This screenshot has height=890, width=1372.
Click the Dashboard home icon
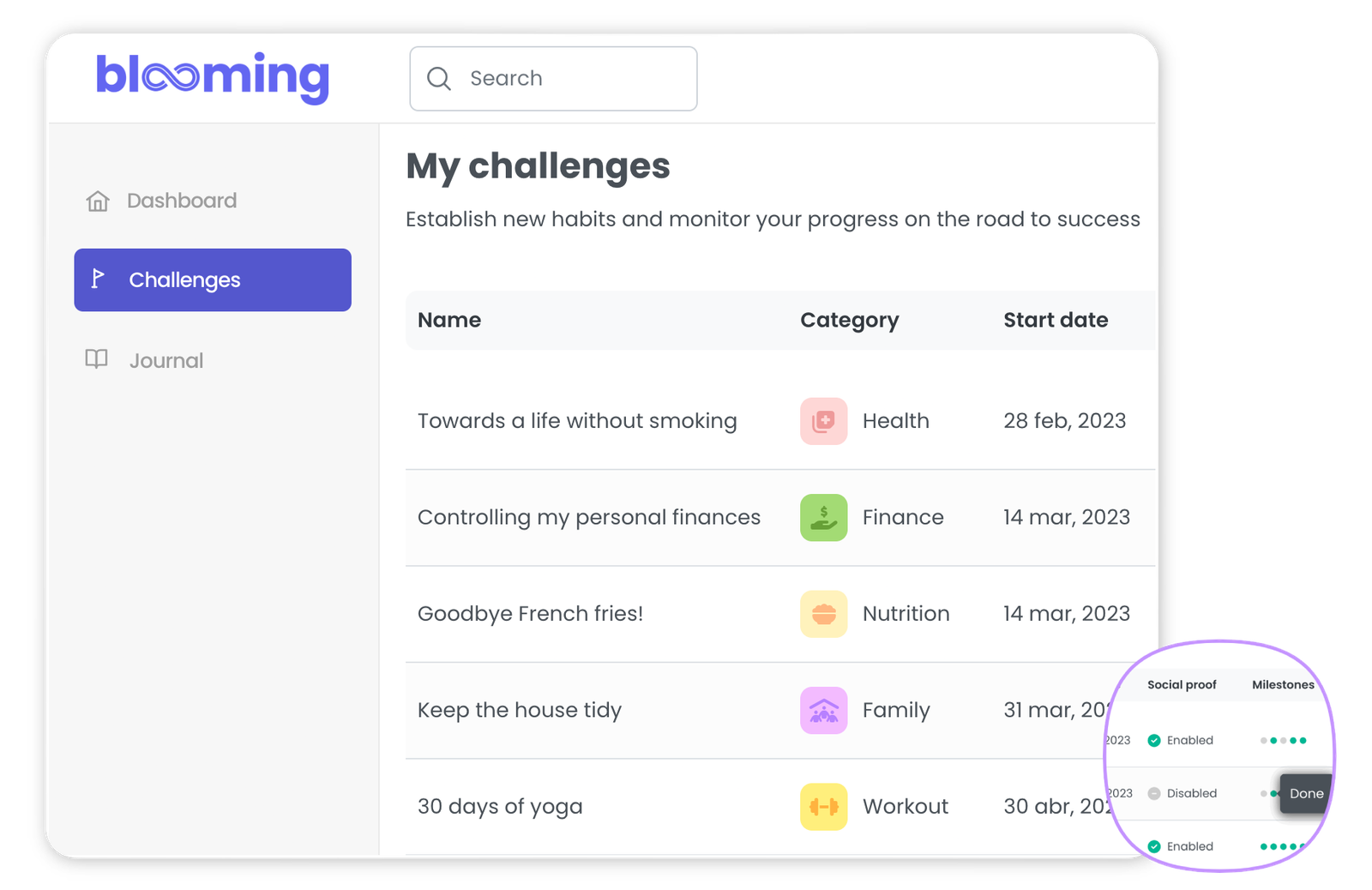[98, 201]
